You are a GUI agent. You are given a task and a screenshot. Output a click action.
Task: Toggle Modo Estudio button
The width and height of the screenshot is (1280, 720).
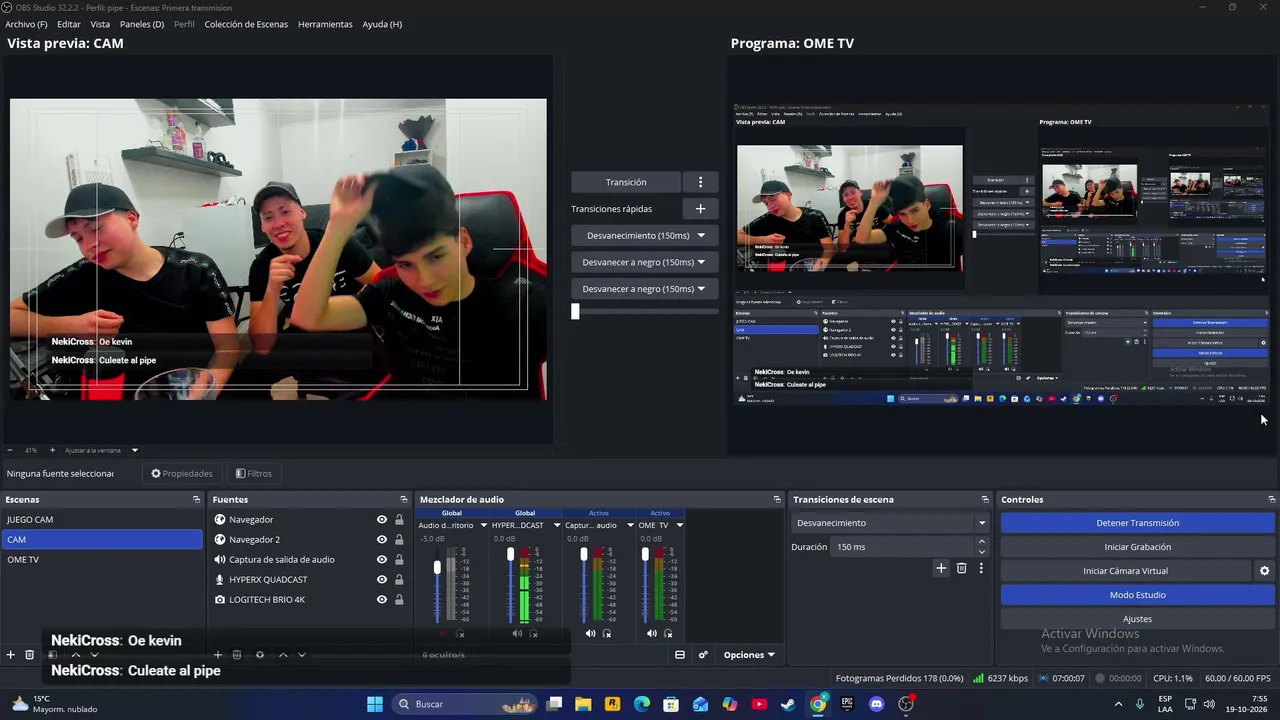click(x=1137, y=595)
